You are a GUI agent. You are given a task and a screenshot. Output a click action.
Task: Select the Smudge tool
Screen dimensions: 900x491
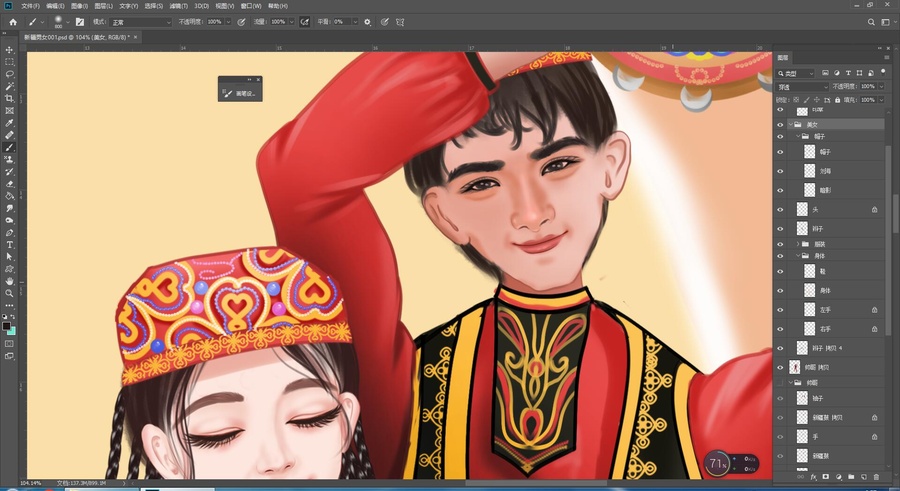[9, 208]
